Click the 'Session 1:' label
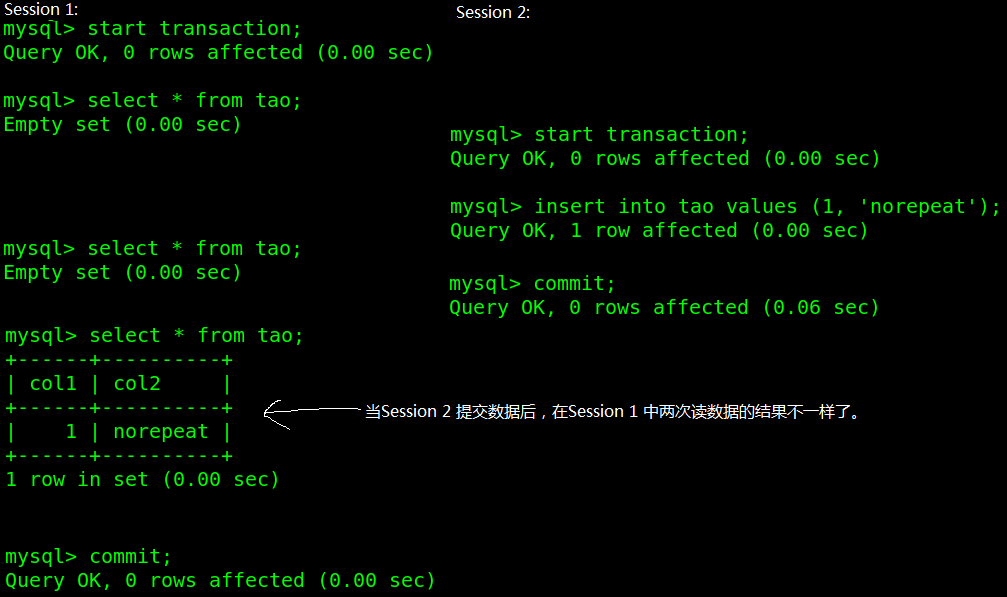This screenshot has height=597, width=1007. coord(41,10)
